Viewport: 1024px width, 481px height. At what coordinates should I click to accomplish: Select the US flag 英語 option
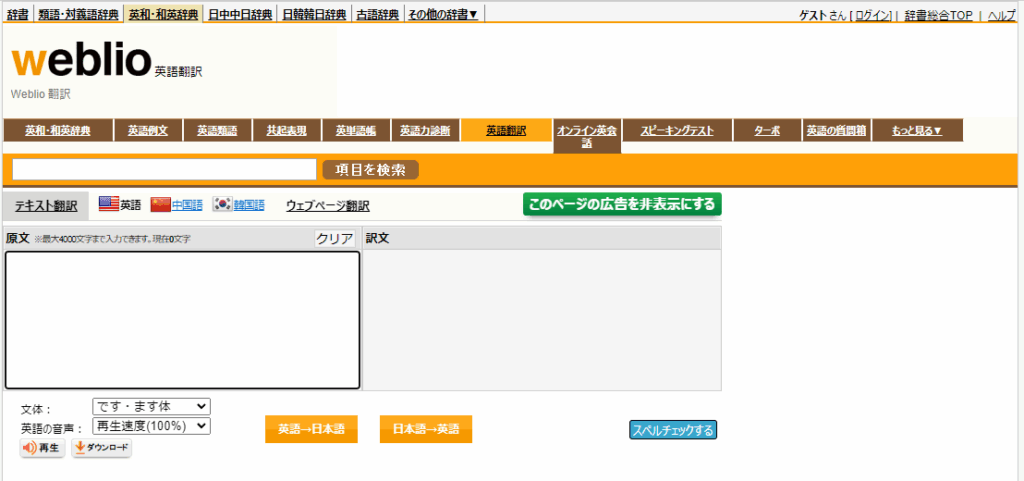coord(120,205)
